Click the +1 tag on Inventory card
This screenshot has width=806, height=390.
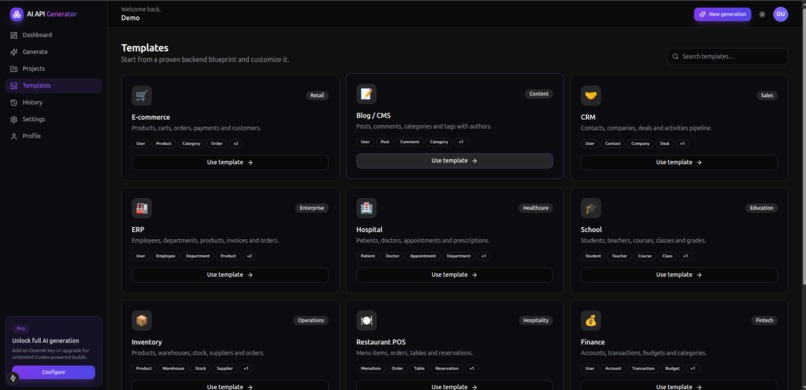click(x=246, y=369)
